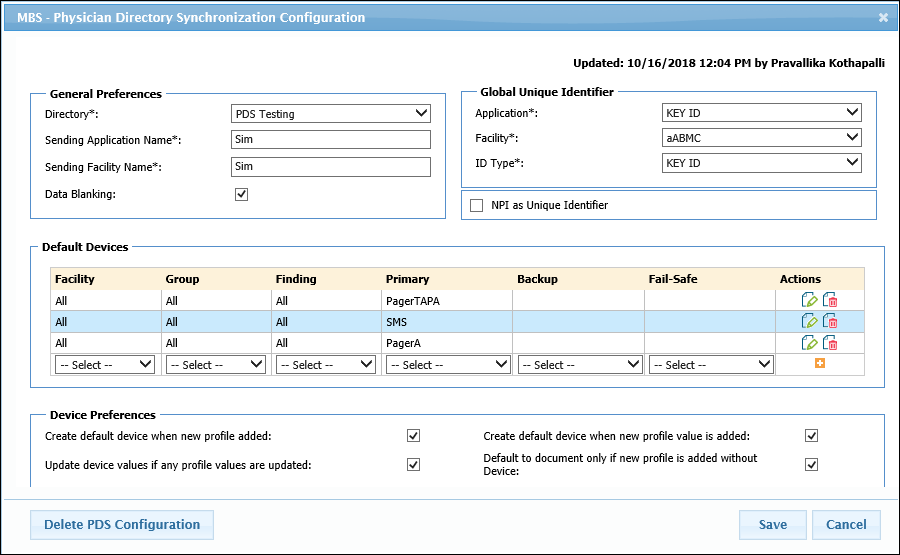Image resolution: width=900 pixels, height=555 pixels.
Task: Select the PagerTAPA primary cell
Action: (x=447, y=301)
